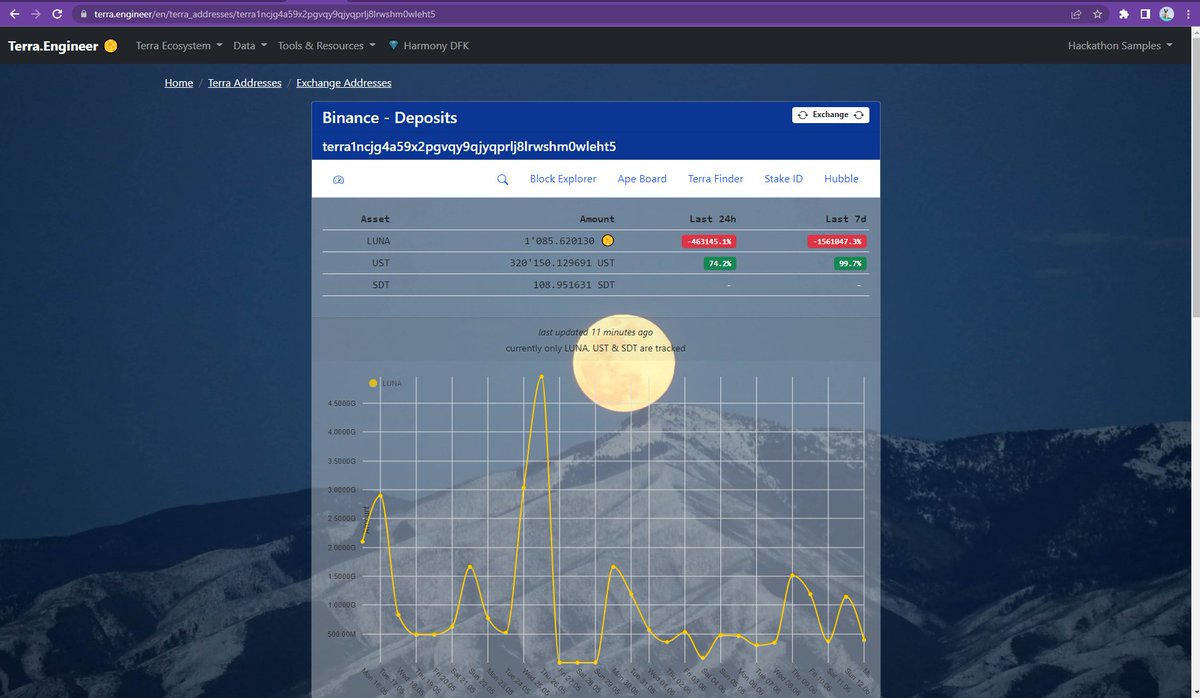
Task: Click the 1'085.620130 LUNA amount
Action: tap(559, 241)
